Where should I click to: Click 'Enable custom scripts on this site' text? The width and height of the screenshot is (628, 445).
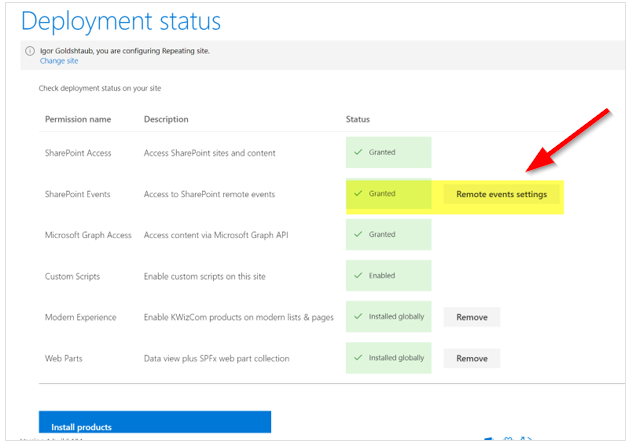click(x=205, y=276)
